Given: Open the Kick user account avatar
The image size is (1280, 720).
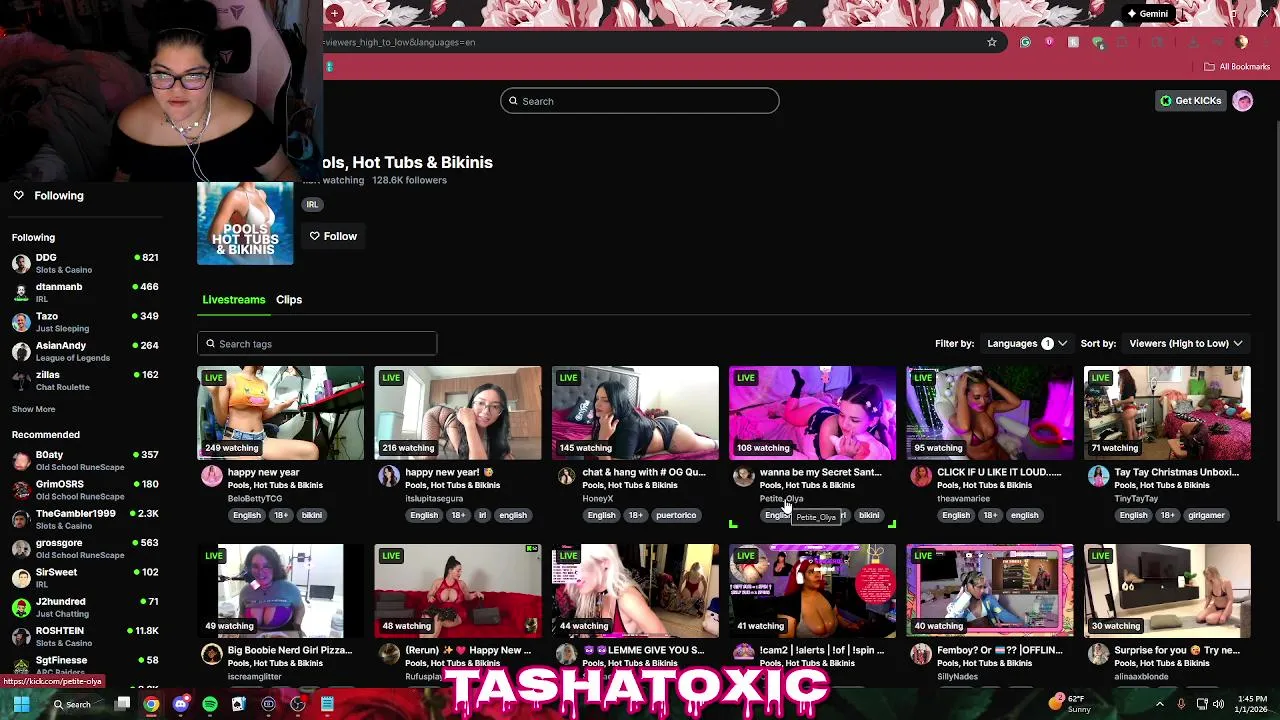Looking at the screenshot, I should (x=1242, y=101).
